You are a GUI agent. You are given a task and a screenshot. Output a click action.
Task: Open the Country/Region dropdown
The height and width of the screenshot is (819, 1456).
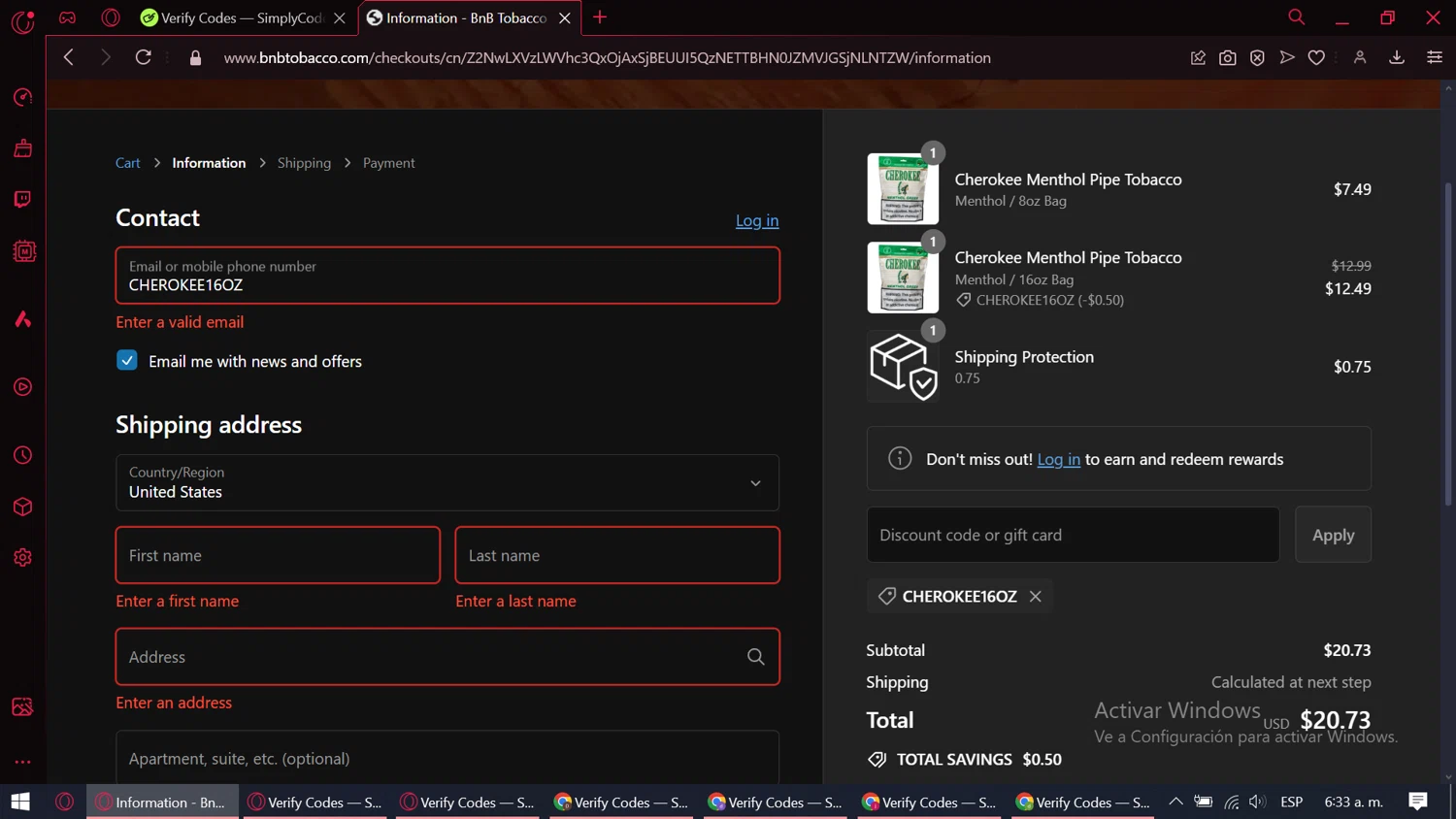coord(447,482)
